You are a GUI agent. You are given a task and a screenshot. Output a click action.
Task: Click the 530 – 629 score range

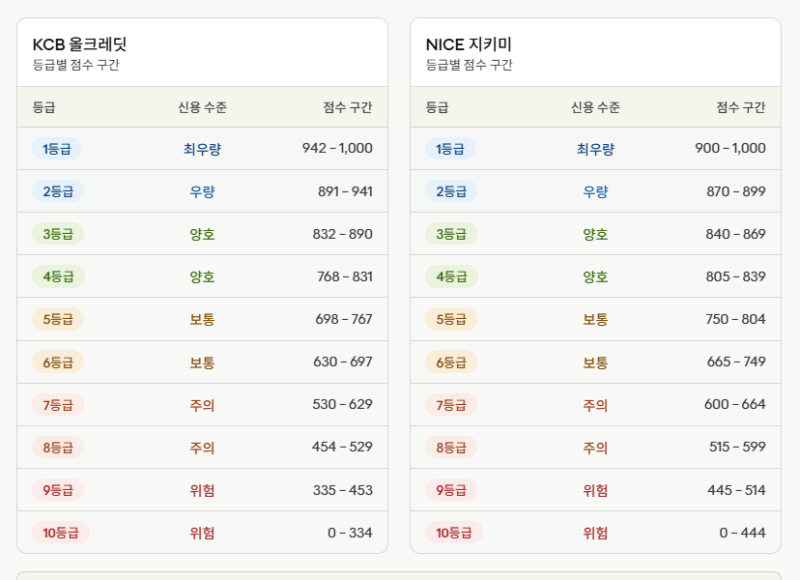coord(342,405)
